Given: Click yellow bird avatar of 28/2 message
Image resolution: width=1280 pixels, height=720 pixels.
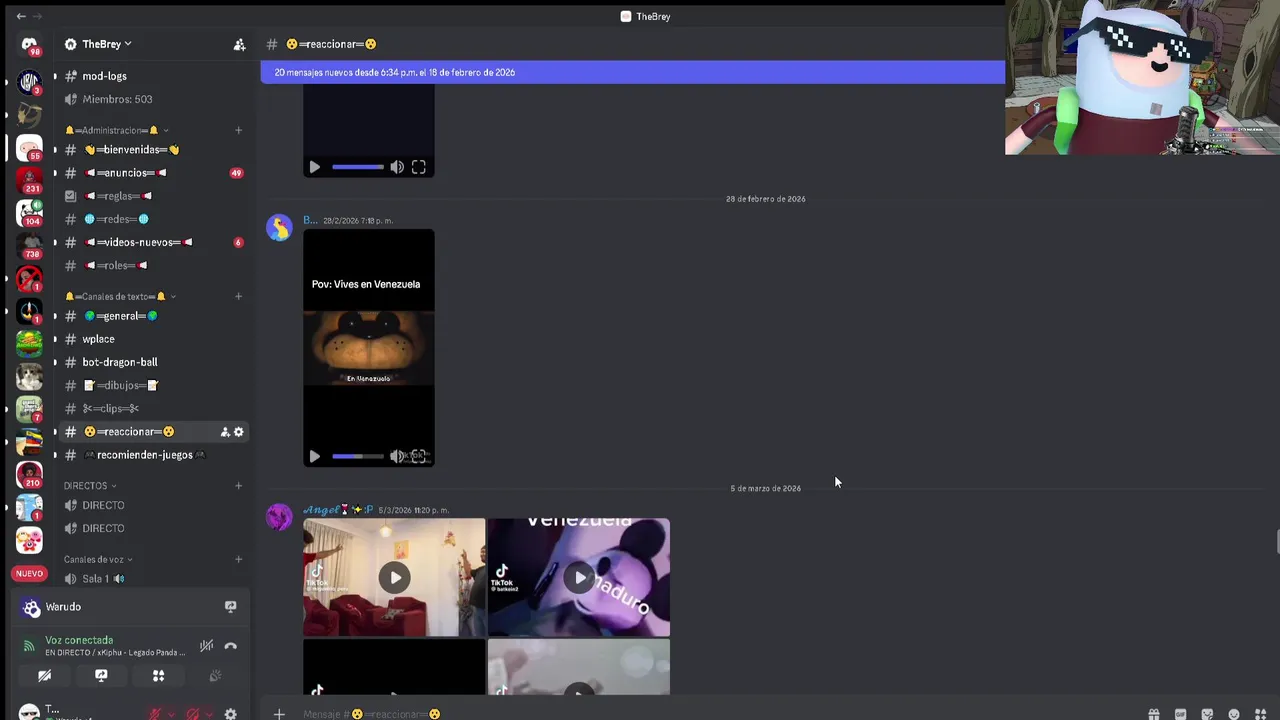Looking at the screenshot, I should [x=279, y=227].
